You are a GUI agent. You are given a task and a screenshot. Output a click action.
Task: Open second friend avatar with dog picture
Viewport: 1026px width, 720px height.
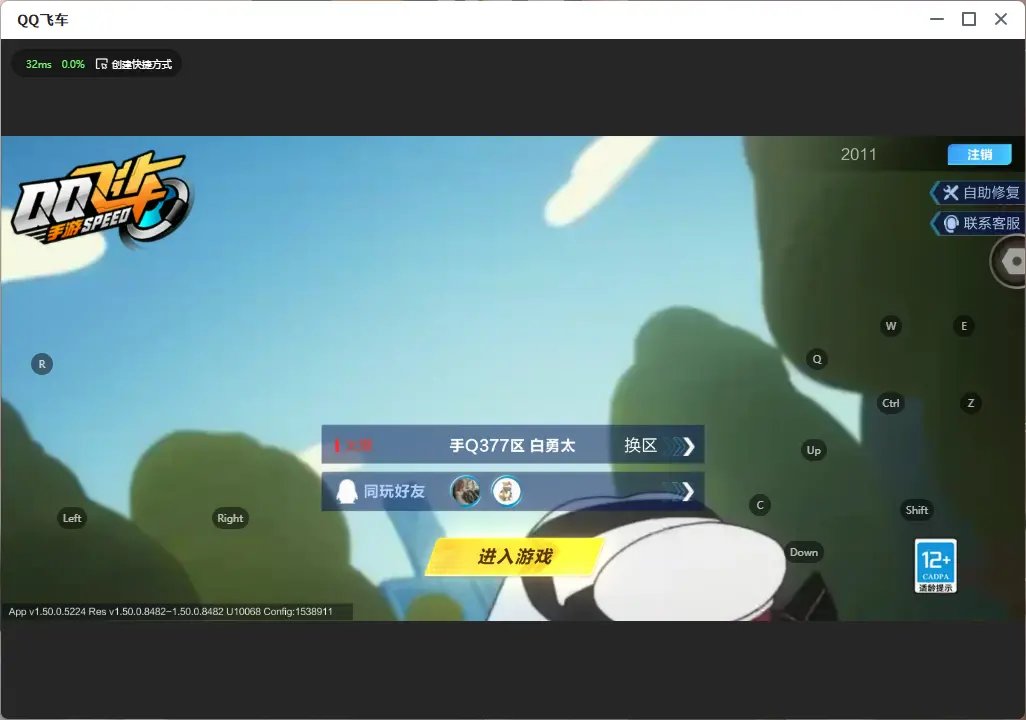[506, 491]
